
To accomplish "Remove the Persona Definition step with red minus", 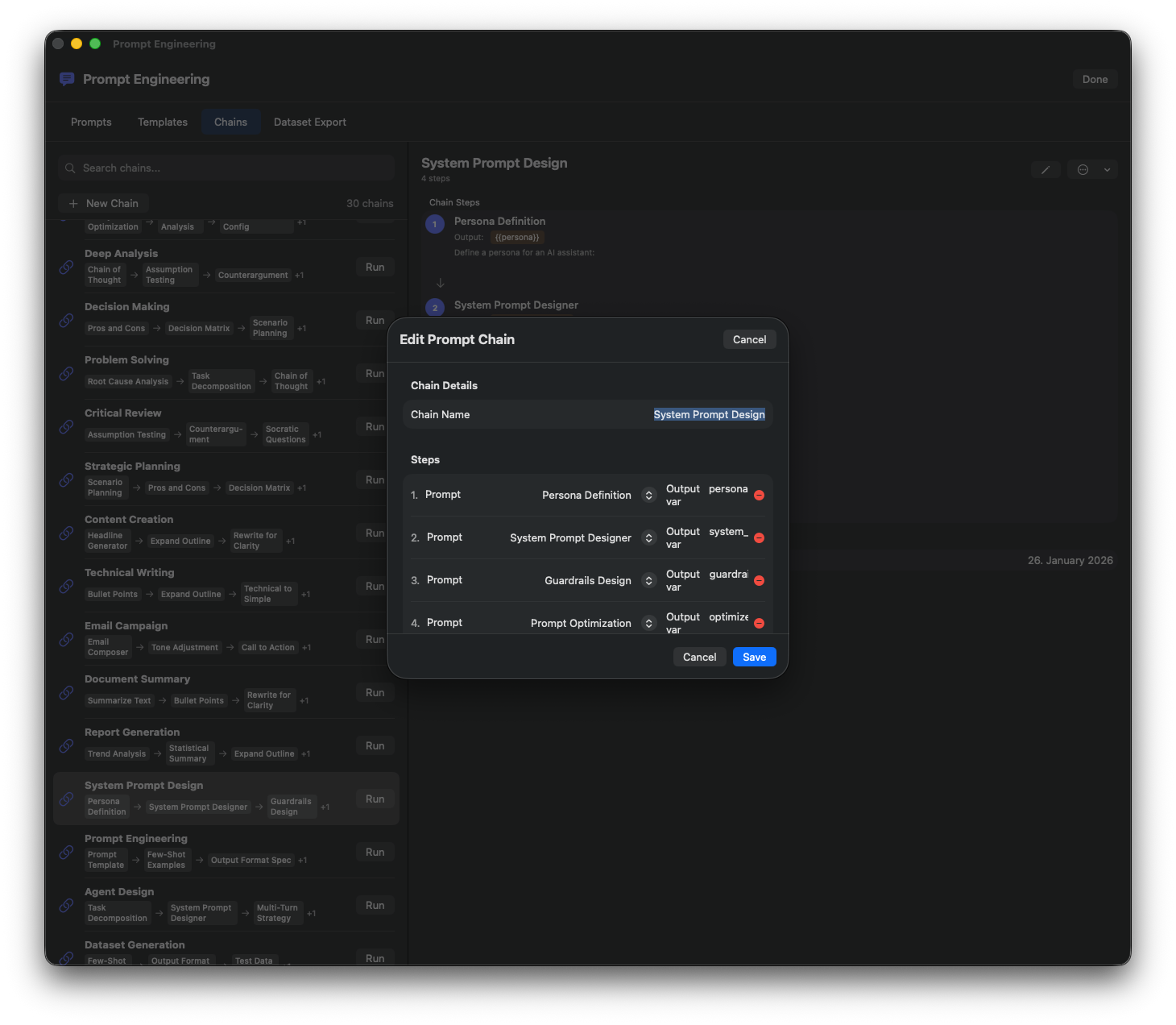I will (759, 496).
